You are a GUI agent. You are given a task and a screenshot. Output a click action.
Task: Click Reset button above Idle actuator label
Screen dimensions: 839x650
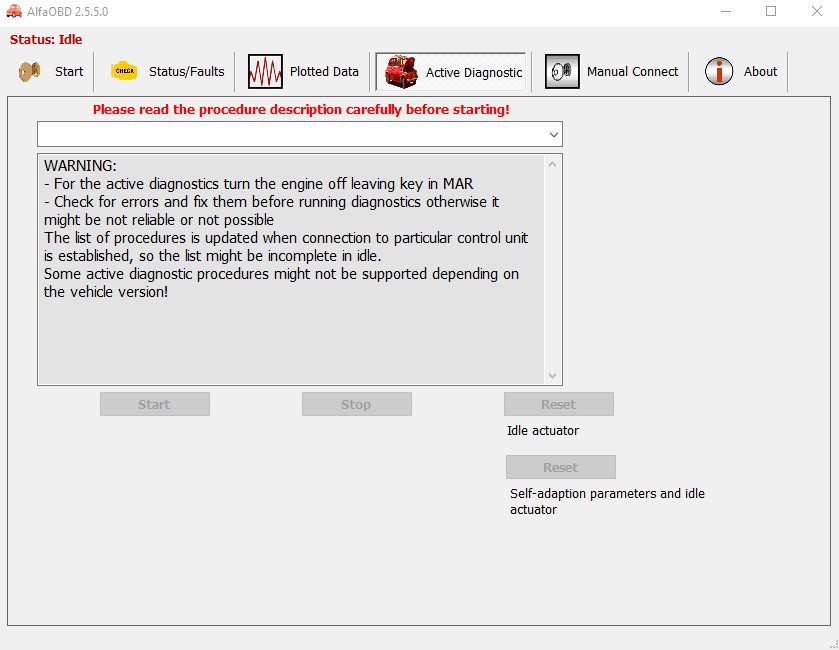558,404
